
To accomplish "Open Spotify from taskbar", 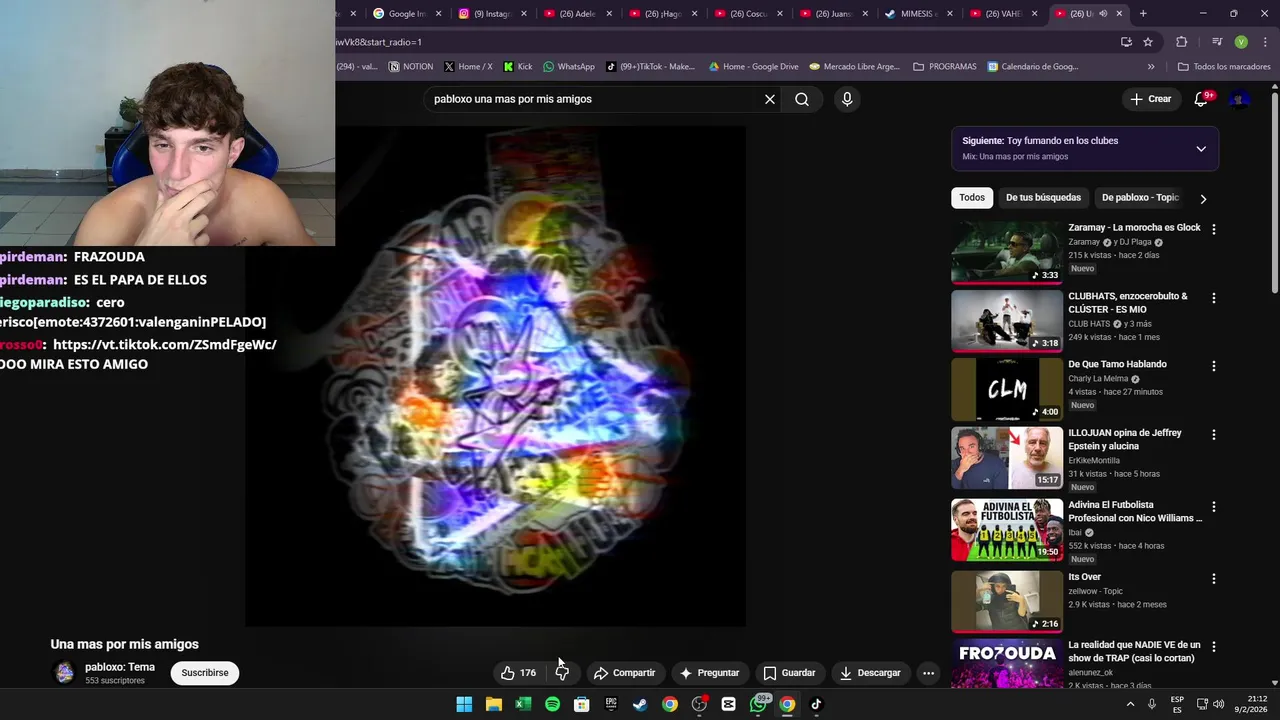I will 552,704.
